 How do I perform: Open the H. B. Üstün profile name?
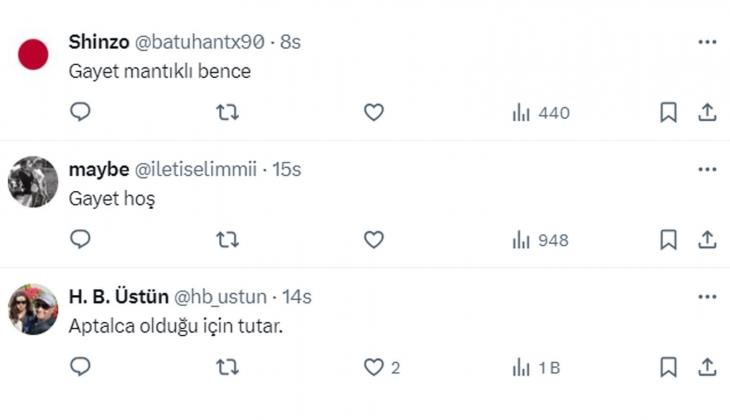(x=118, y=297)
